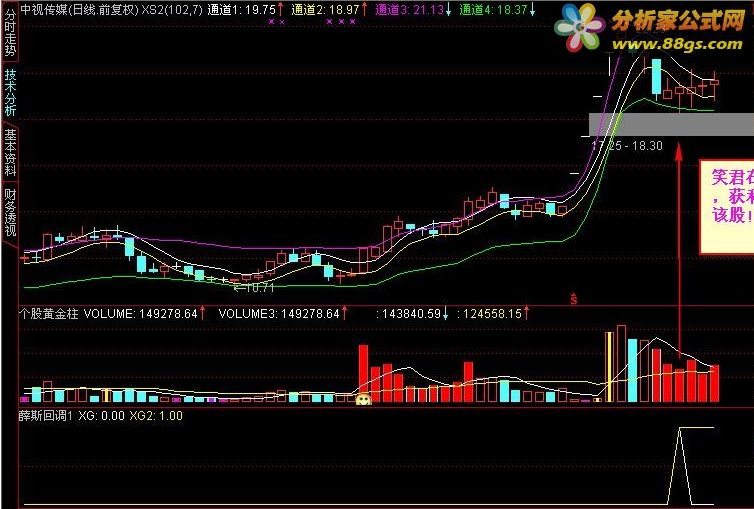Click the smiley face marker in volume panel
This screenshot has width=754, height=509.
[x=364, y=399]
